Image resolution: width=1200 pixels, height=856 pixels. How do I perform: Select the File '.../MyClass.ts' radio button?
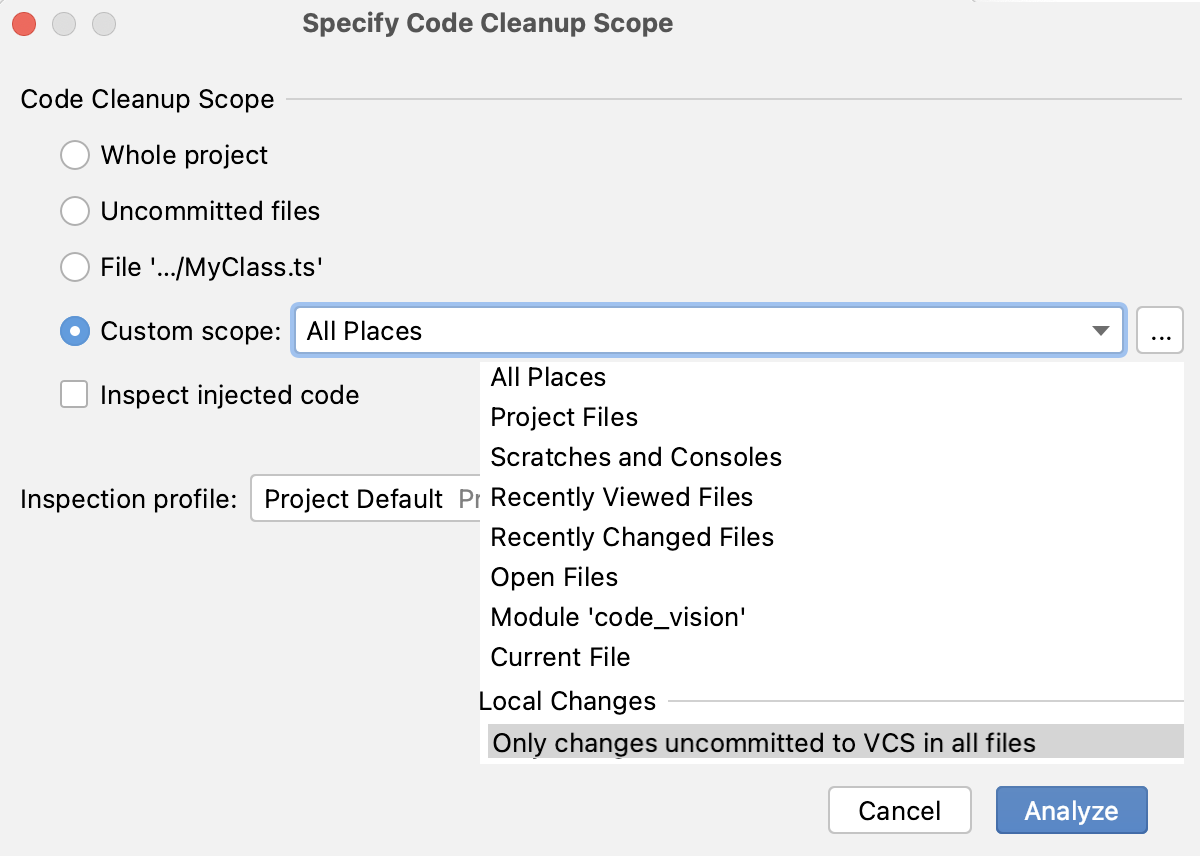[x=74, y=267]
